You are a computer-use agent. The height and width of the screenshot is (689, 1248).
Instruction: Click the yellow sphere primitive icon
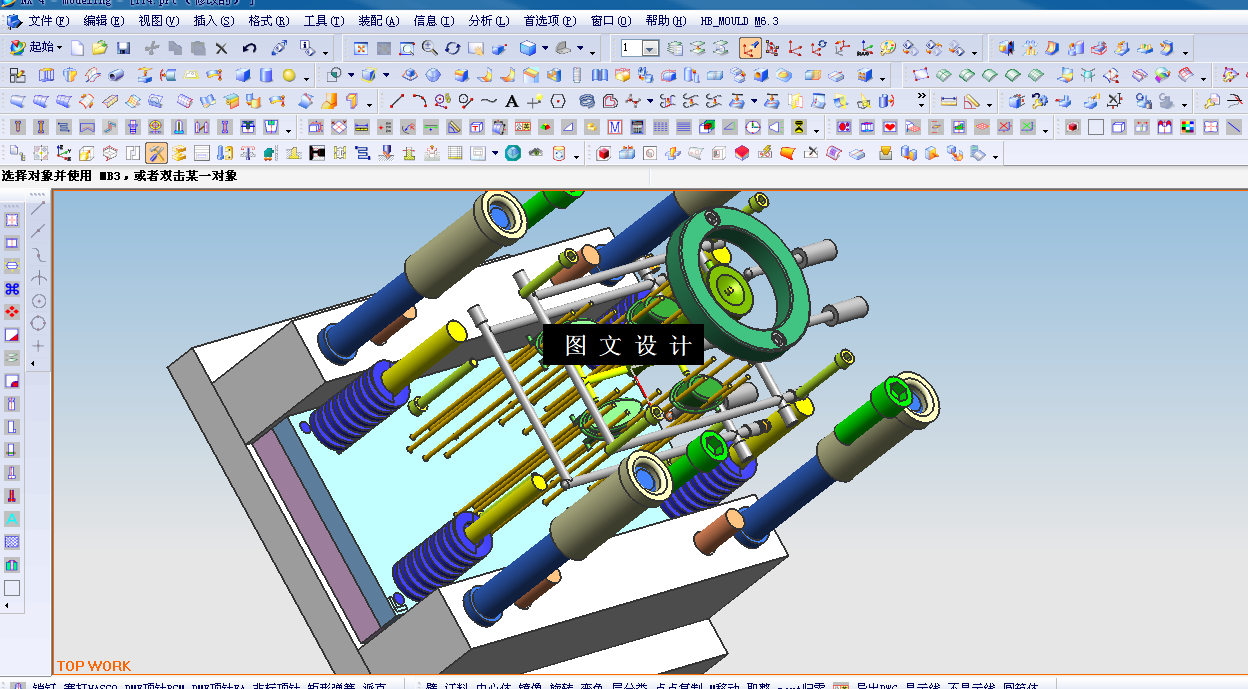coord(289,75)
